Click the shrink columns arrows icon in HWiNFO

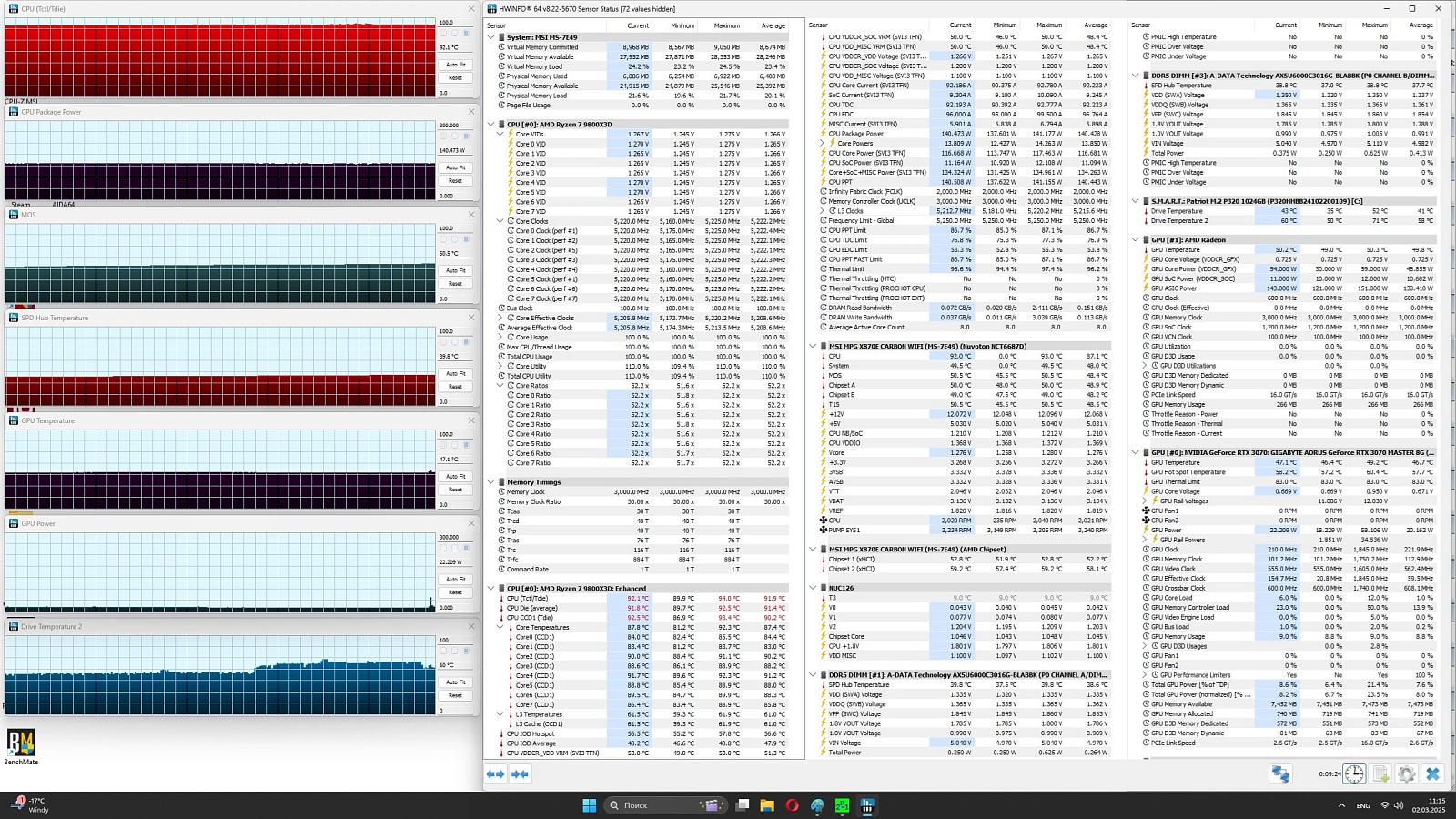(x=520, y=774)
